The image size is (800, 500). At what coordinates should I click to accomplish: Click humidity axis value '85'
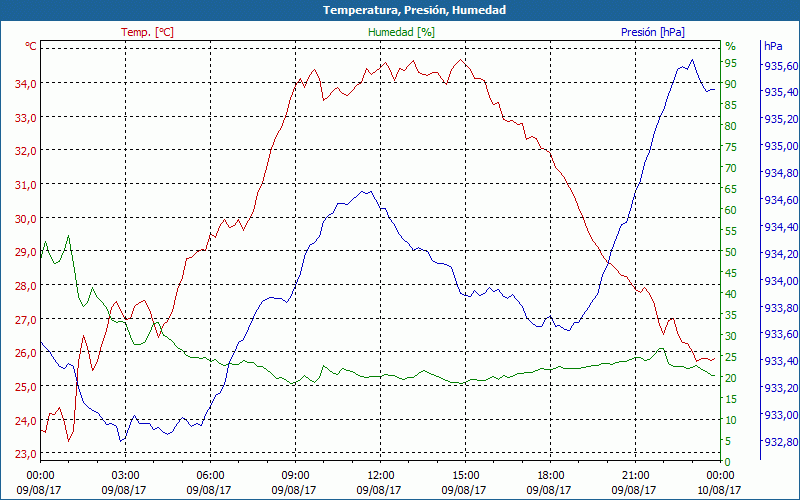(731, 105)
